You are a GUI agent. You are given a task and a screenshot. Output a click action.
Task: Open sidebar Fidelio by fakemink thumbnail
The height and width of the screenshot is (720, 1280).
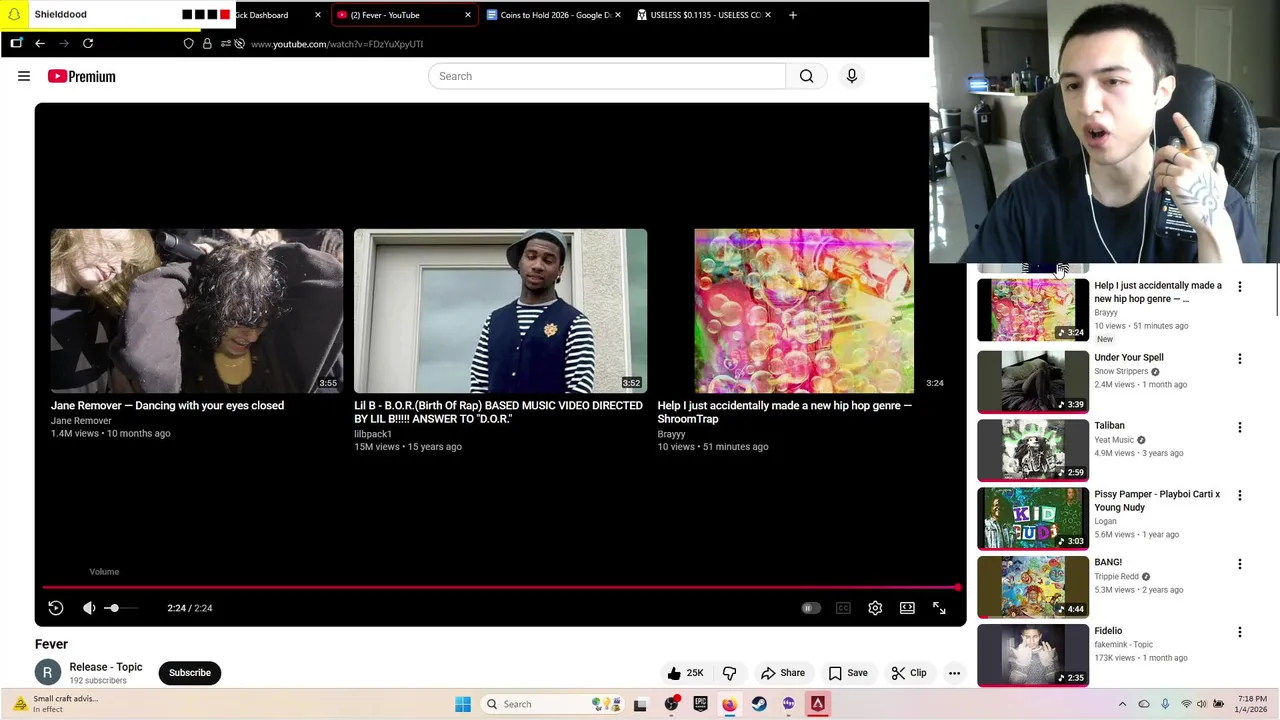click(x=1033, y=655)
